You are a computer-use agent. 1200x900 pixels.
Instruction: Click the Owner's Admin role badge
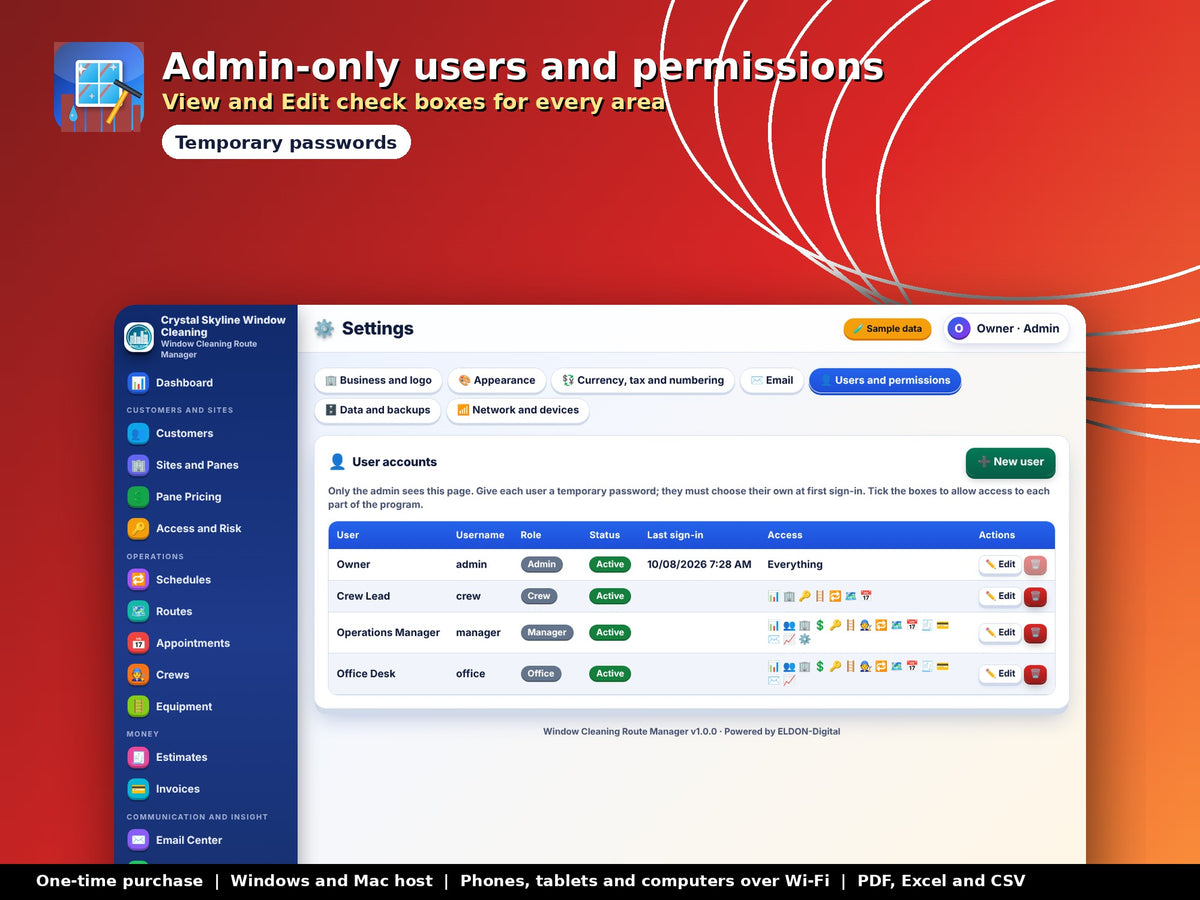(x=542, y=565)
